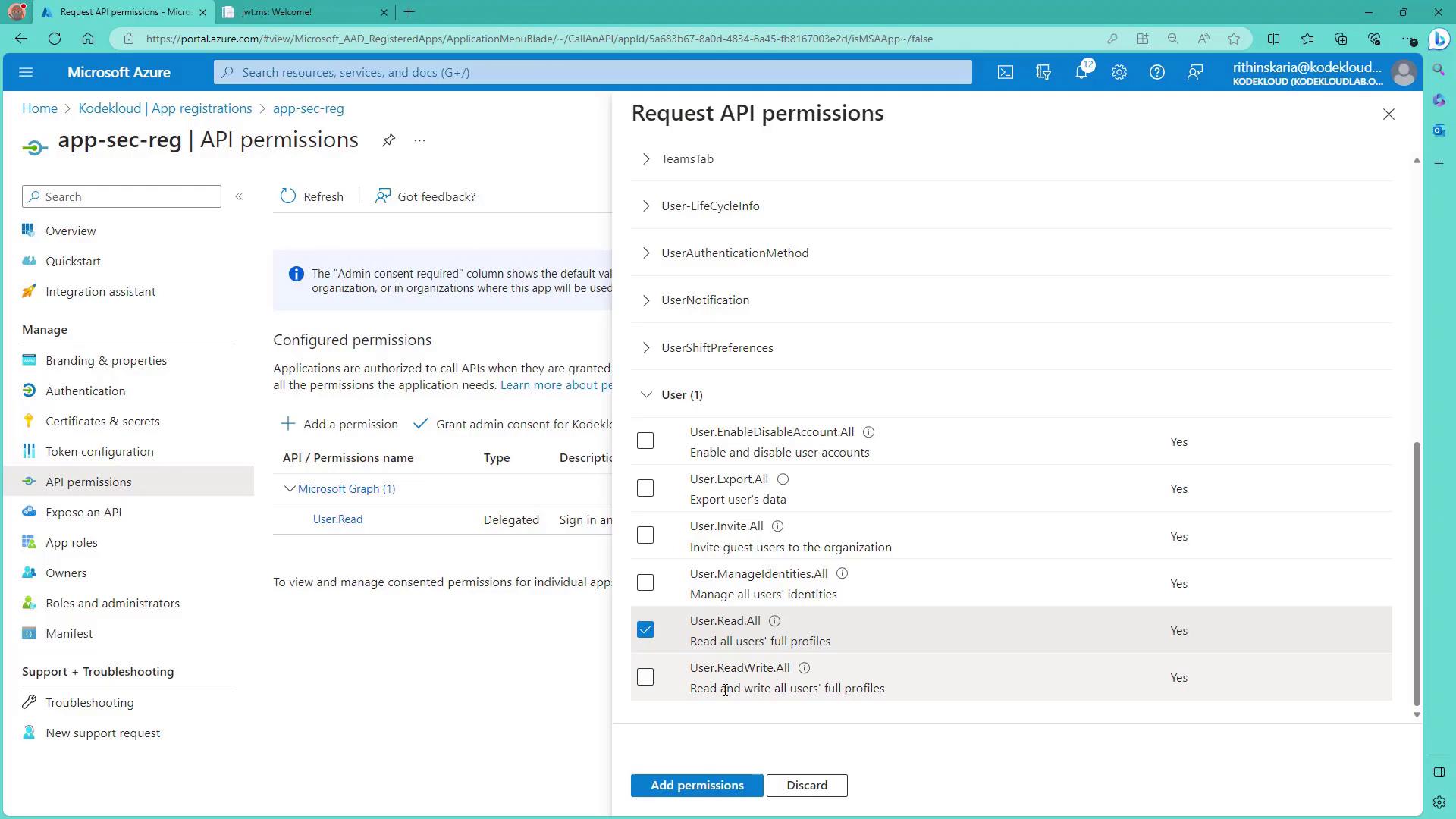The width and height of the screenshot is (1456, 819).
Task: Click the scroll down arrow of panel
Action: pos(1417,715)
